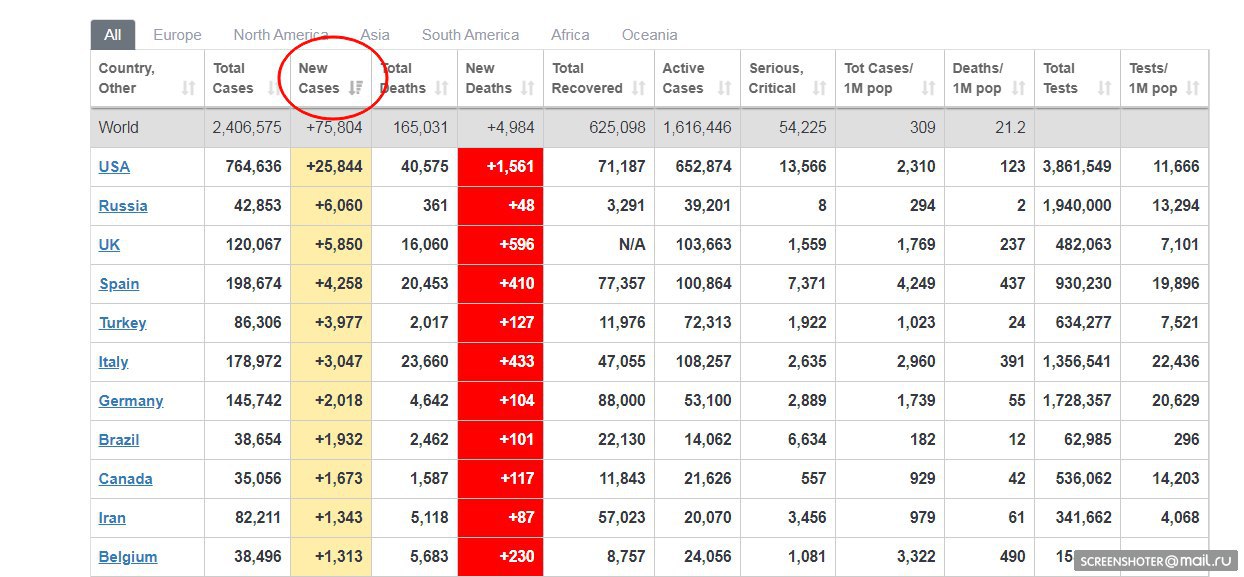Click Italy total tests 1,356,541
Screen dimensions: 1244x577
click(1077, 362)
